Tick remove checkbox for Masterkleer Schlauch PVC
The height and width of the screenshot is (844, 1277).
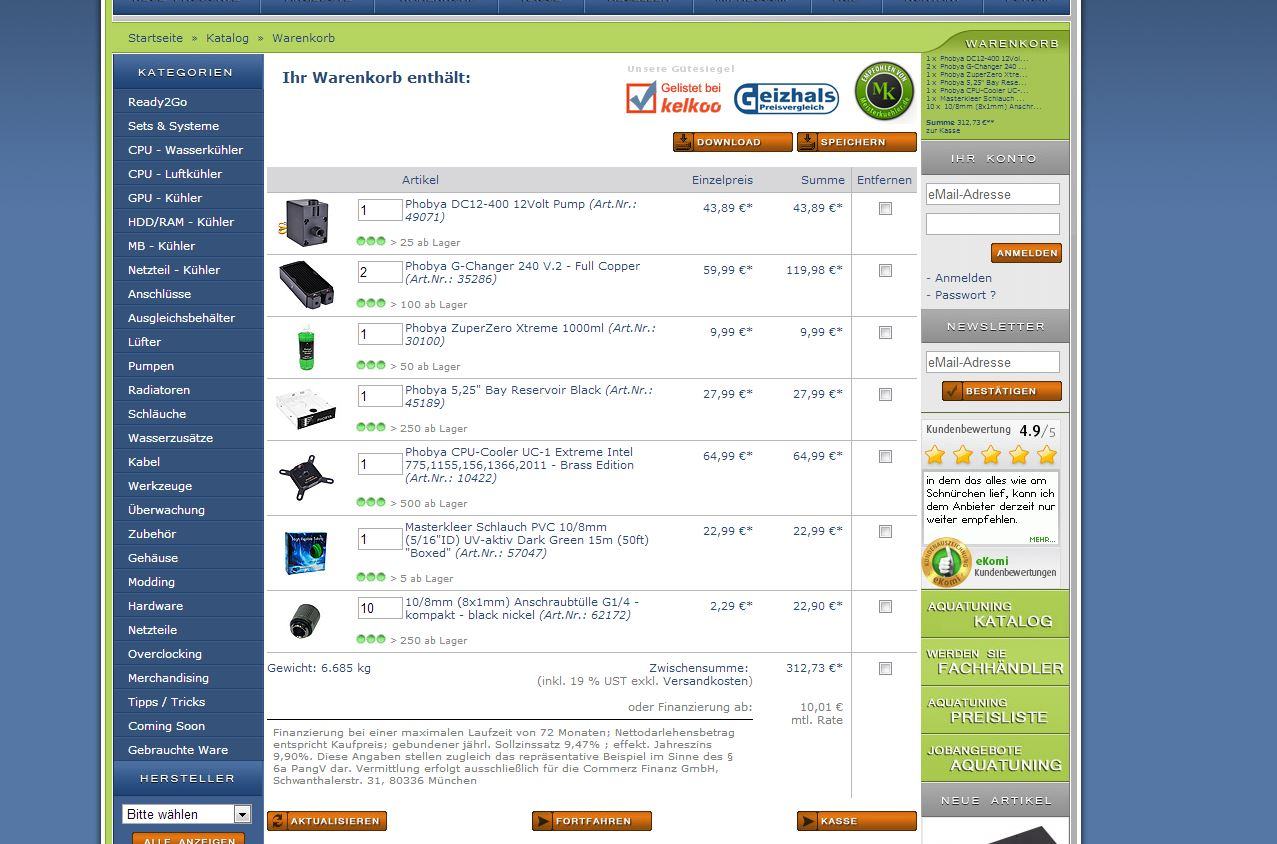tap(885, 532)
